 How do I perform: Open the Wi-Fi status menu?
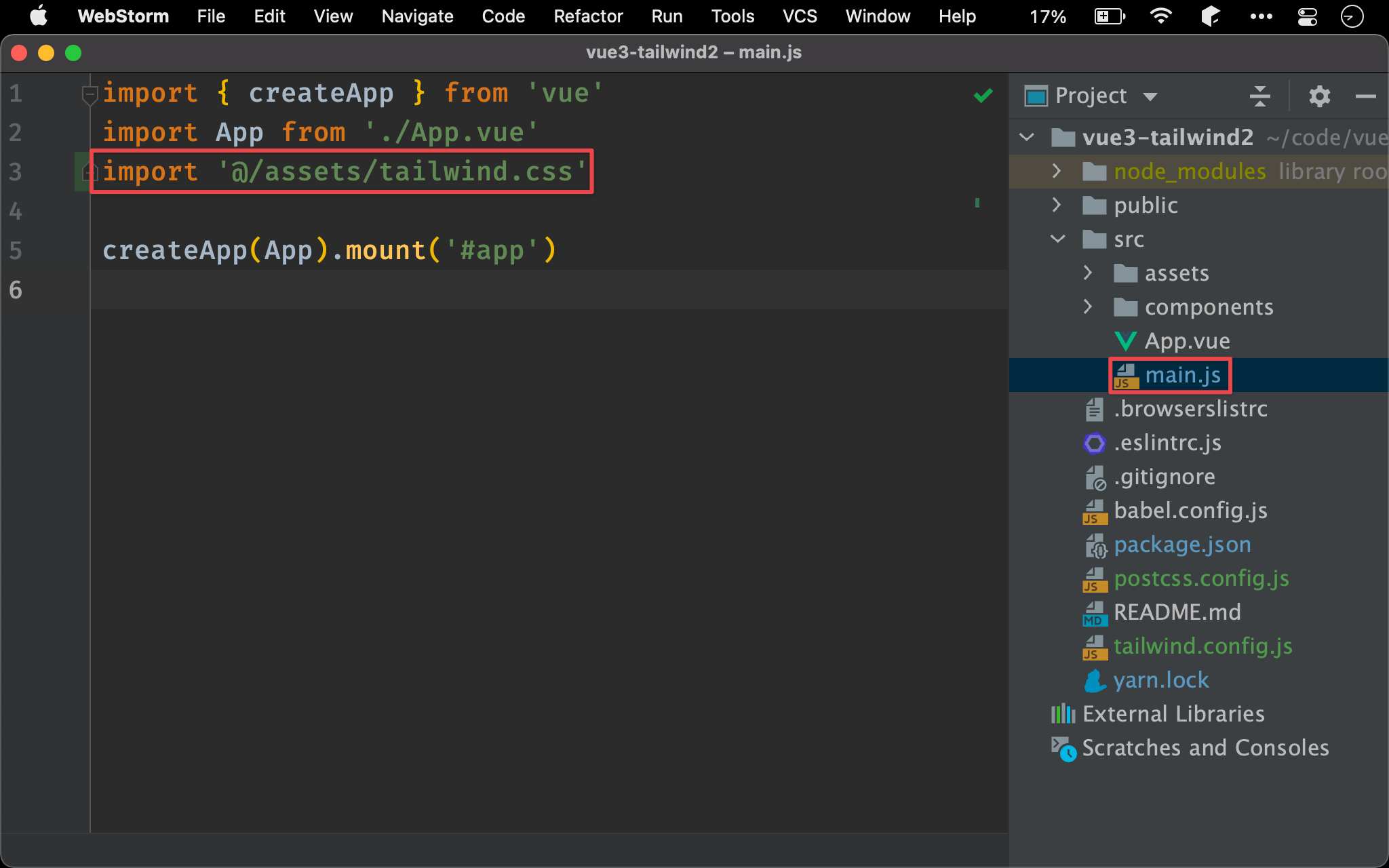click(1161, 16)
